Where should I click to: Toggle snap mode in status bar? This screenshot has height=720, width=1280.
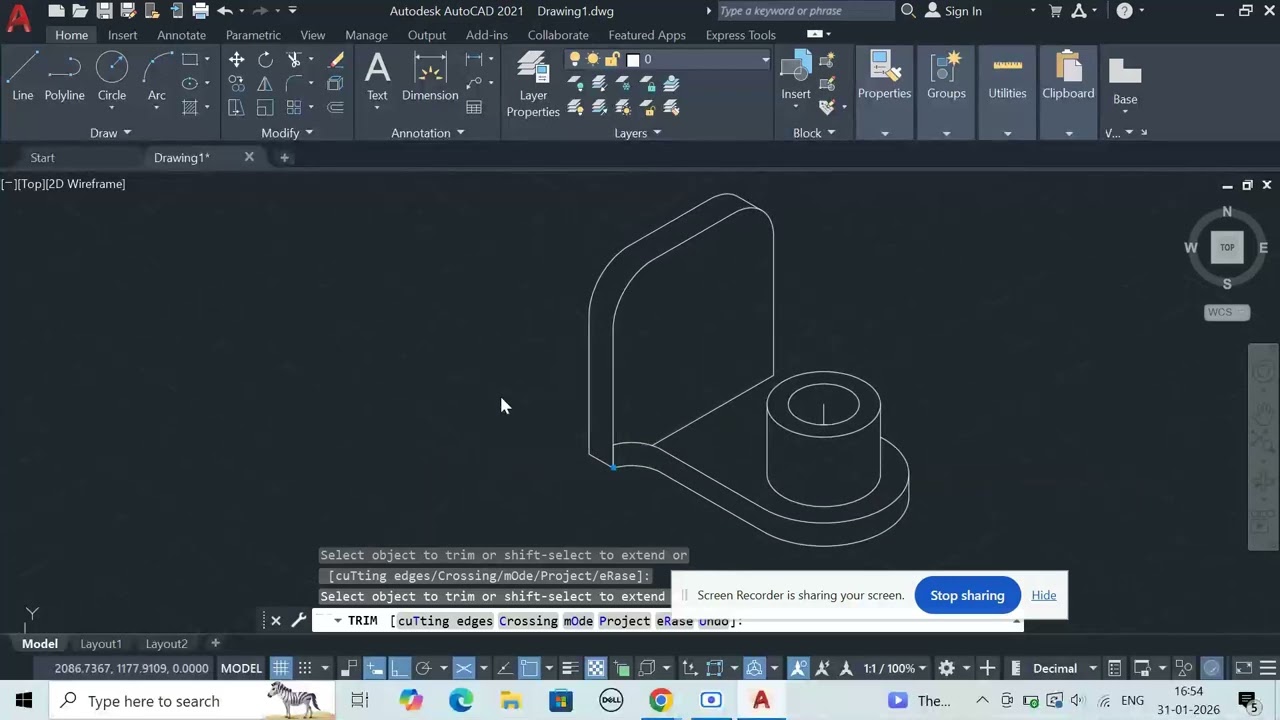305,668
